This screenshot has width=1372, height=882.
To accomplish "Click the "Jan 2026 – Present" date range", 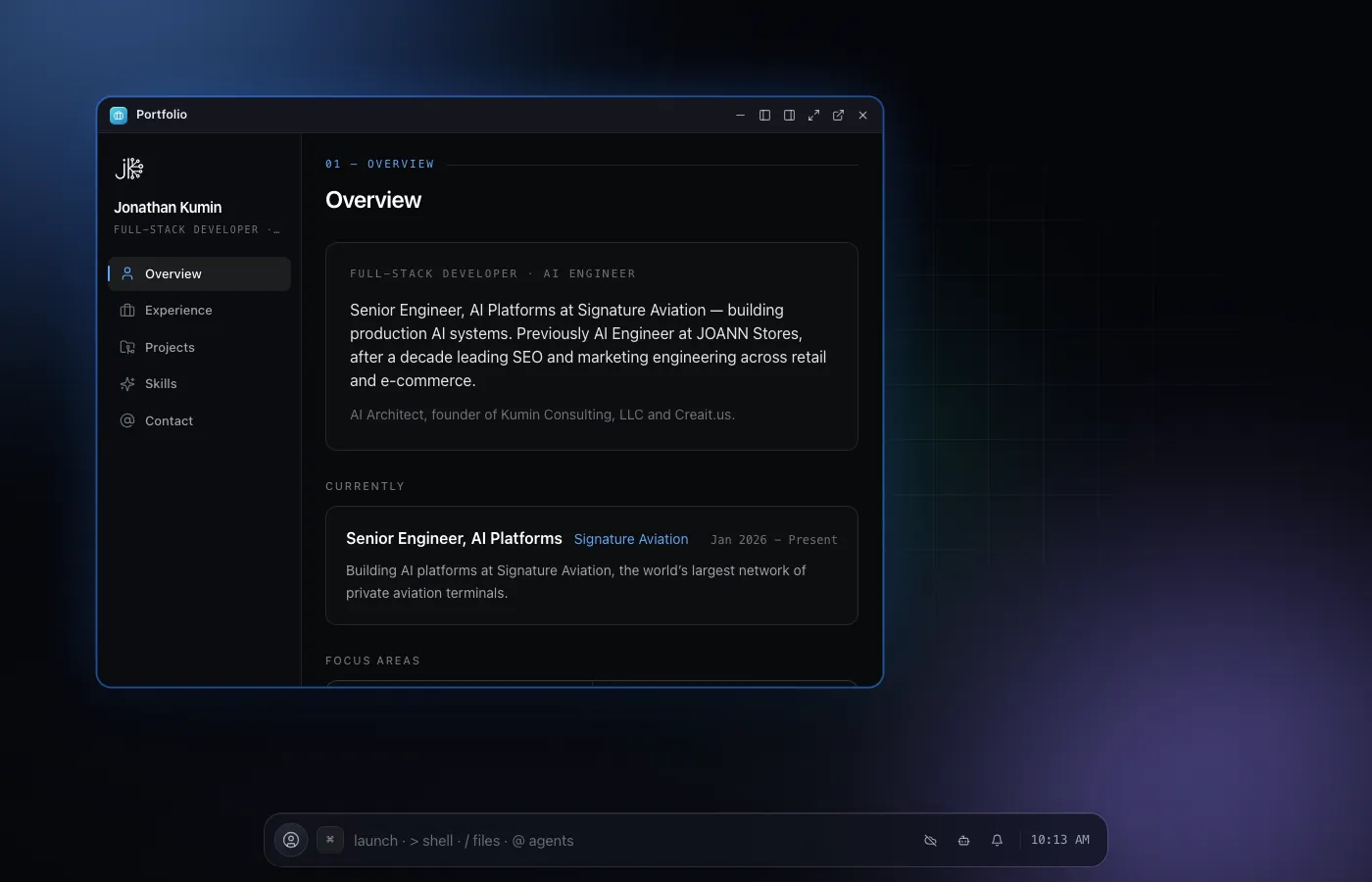I will pyautogui.click(x=774, y=540).
